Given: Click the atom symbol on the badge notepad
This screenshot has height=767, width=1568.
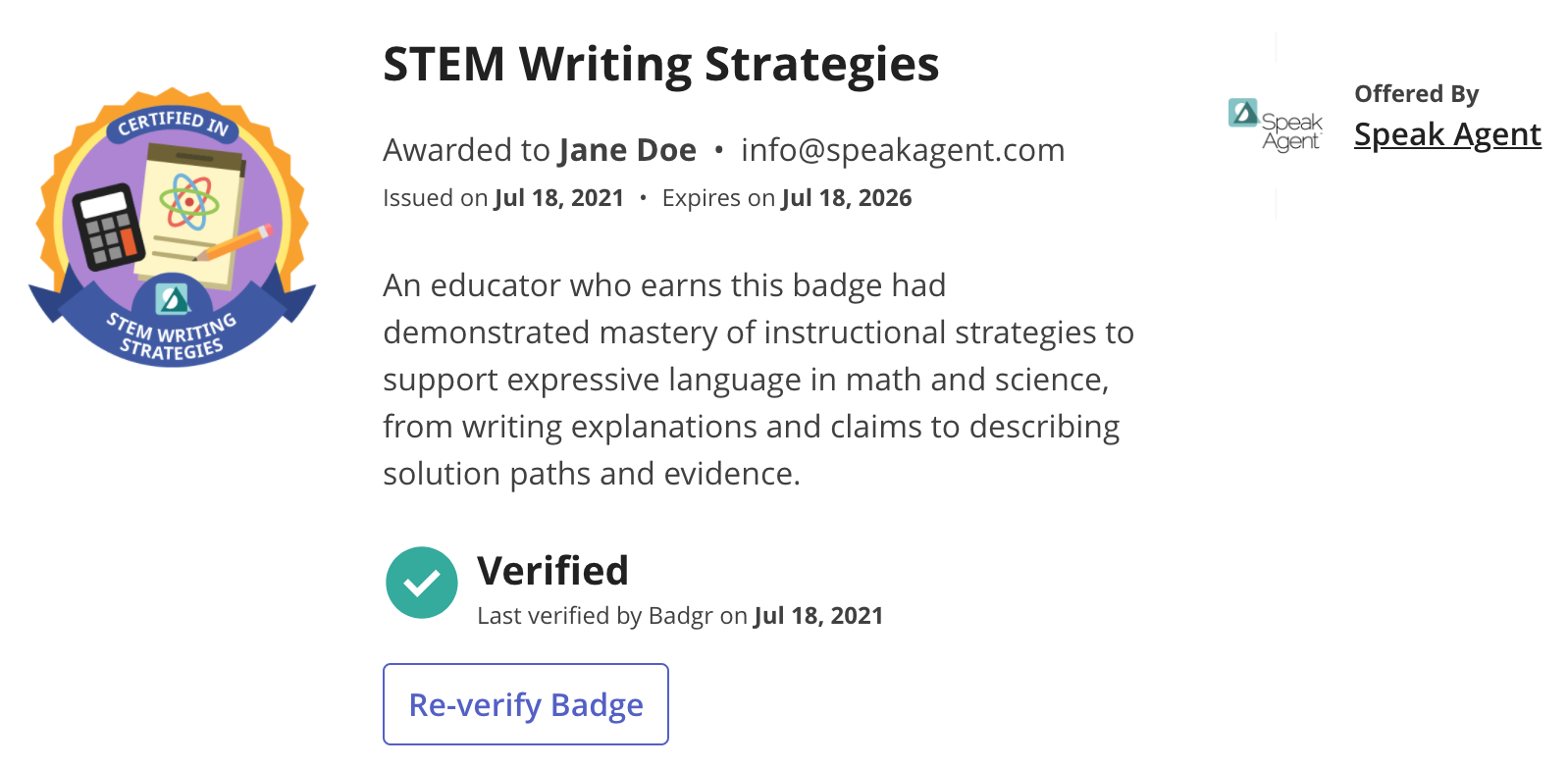Looking at the screenshot, I should (189, 201).
